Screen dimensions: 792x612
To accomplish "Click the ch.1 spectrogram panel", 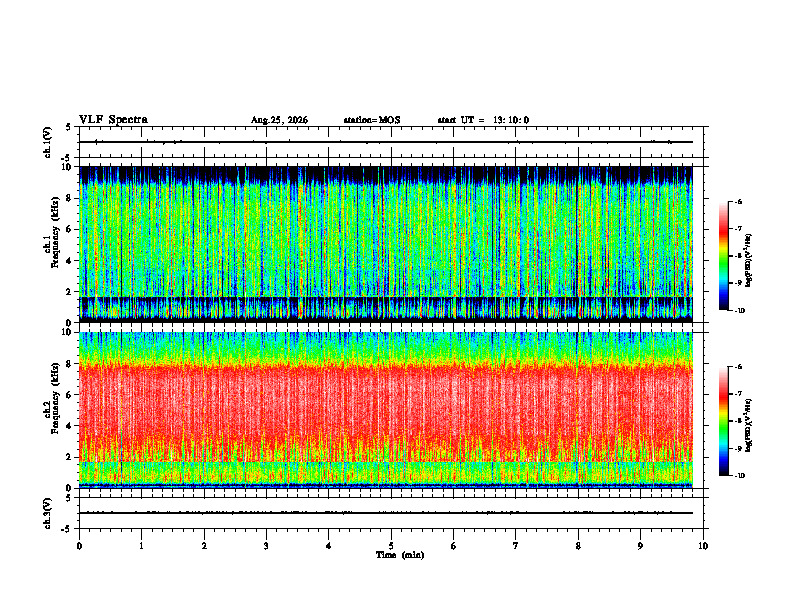I will click(386, 244).
